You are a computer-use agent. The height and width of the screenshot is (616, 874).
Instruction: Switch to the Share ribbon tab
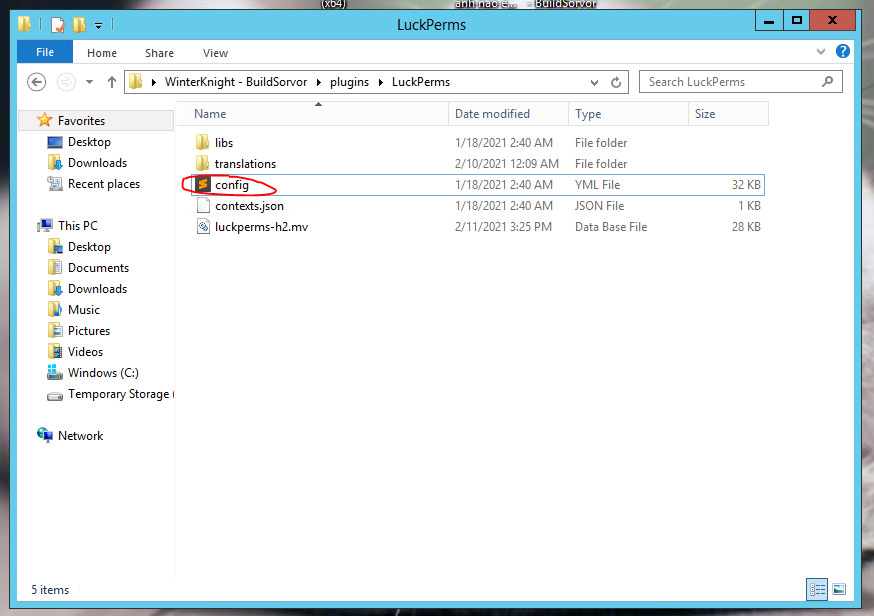159,53
